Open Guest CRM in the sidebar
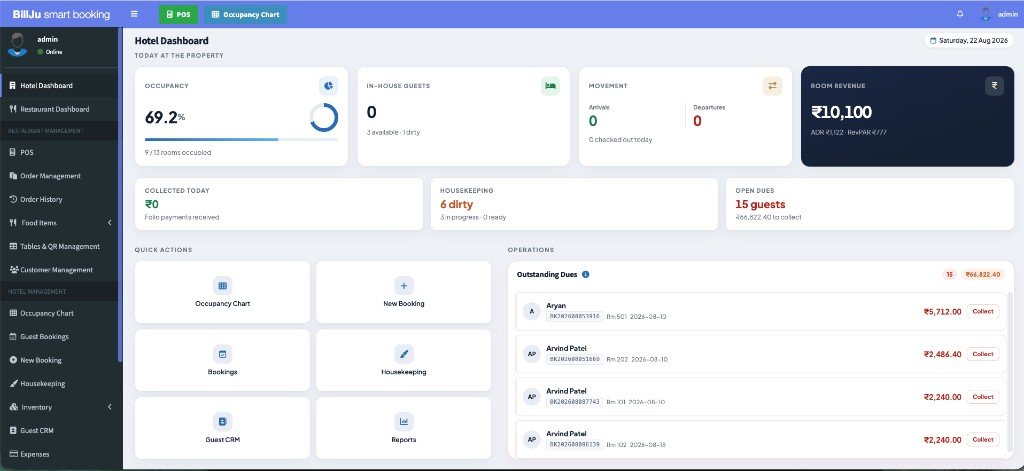1024x471 pixels. tap(60, 430)
